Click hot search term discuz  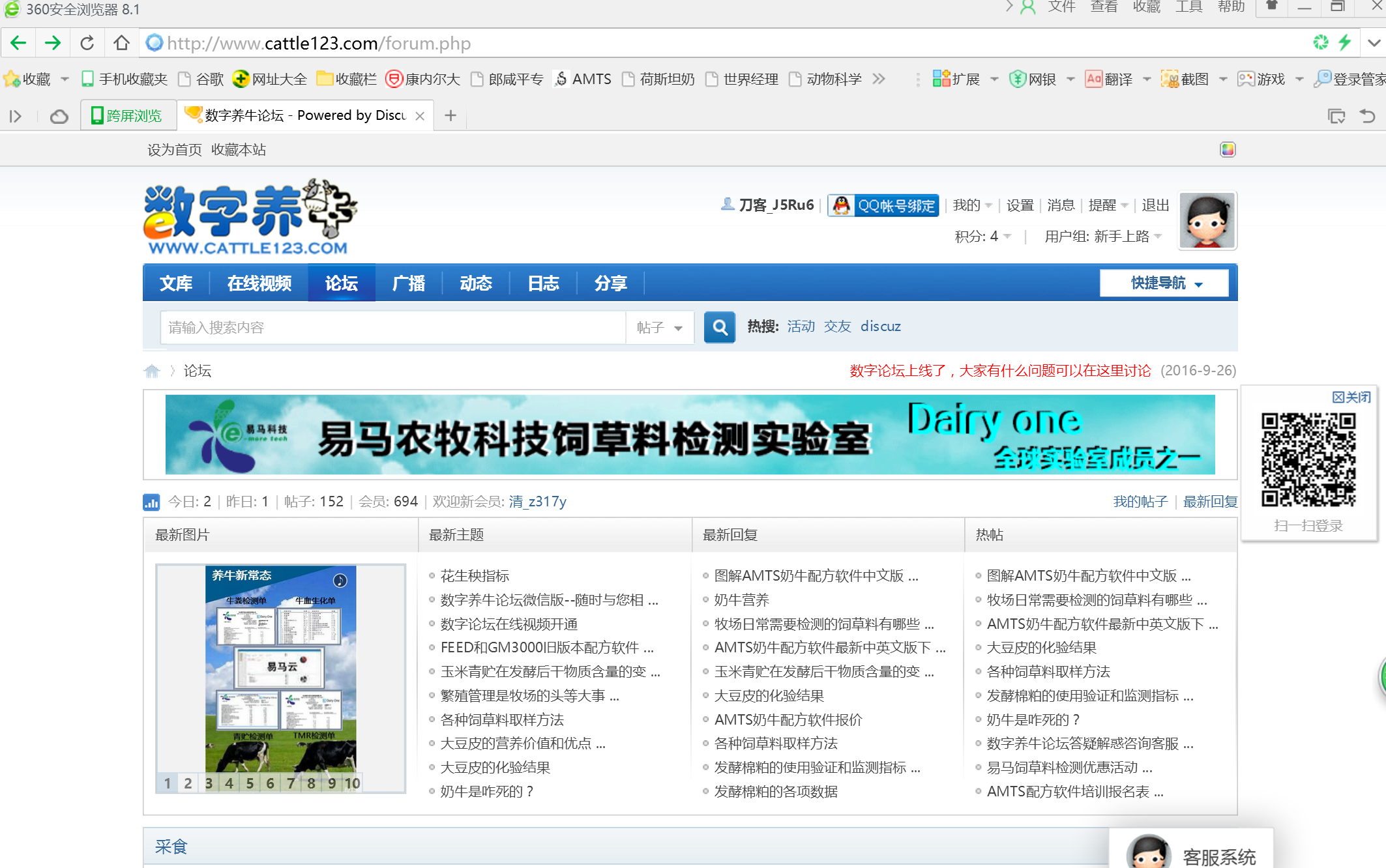pos(880,326)
